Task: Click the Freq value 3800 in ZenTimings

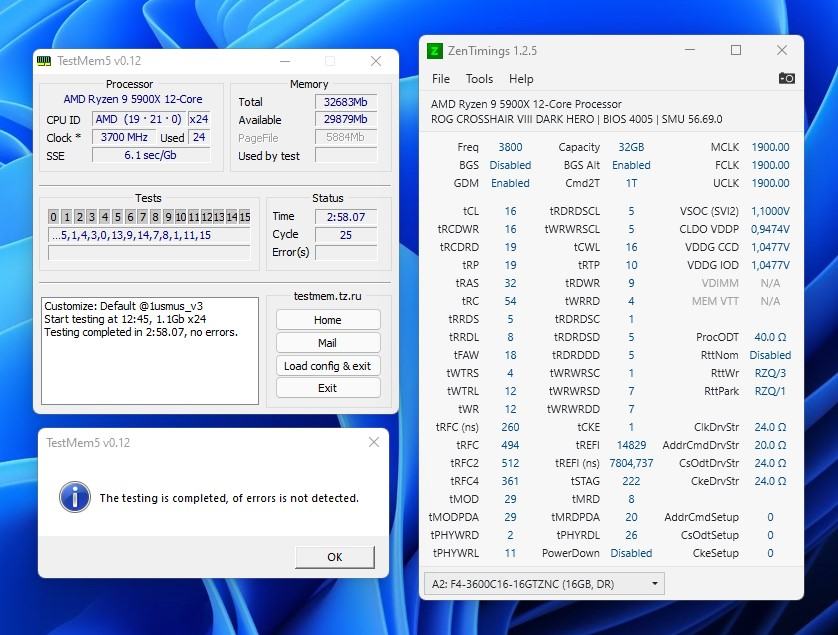Action: tap(510, 147)
